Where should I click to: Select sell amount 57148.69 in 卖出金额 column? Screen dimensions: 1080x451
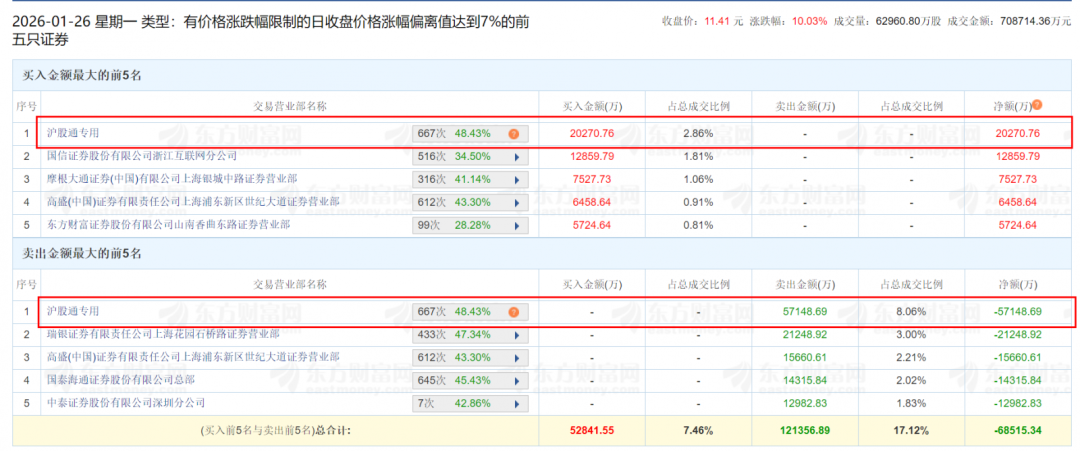tap(804, 312)
